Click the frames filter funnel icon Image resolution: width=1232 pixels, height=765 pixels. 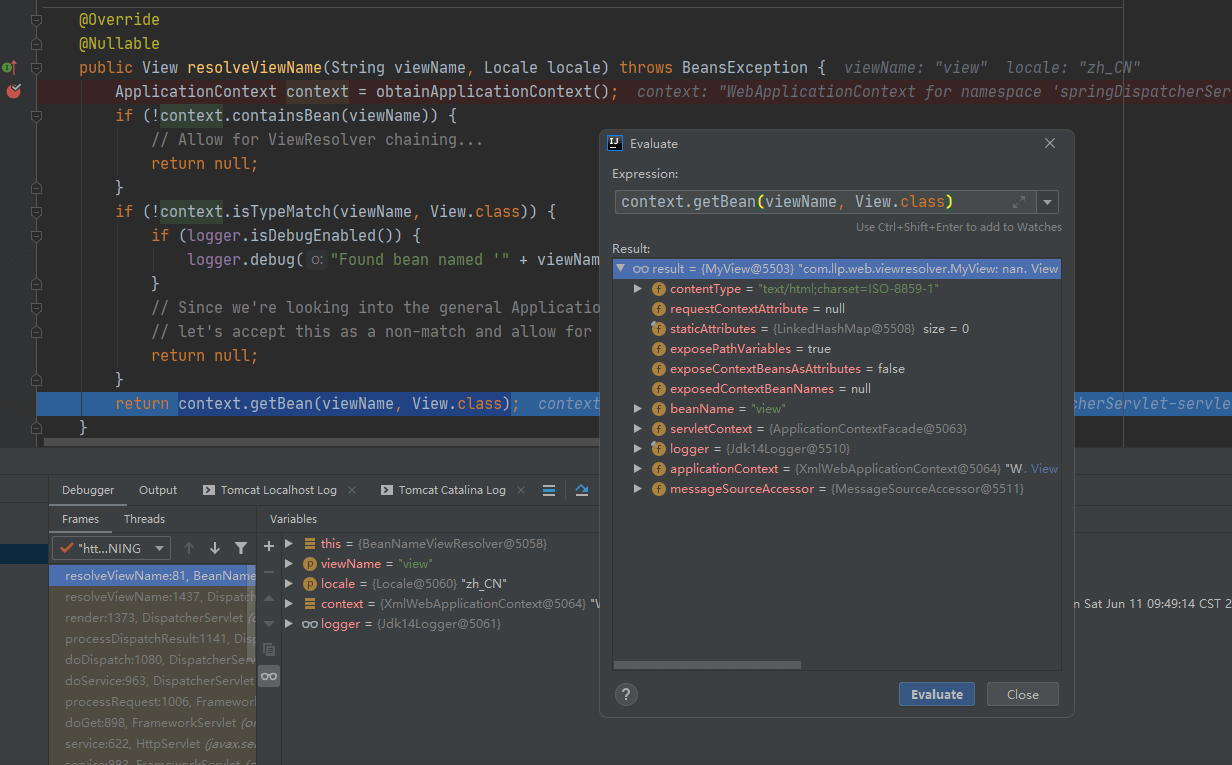pyautogui.click(x=240, y=548)
